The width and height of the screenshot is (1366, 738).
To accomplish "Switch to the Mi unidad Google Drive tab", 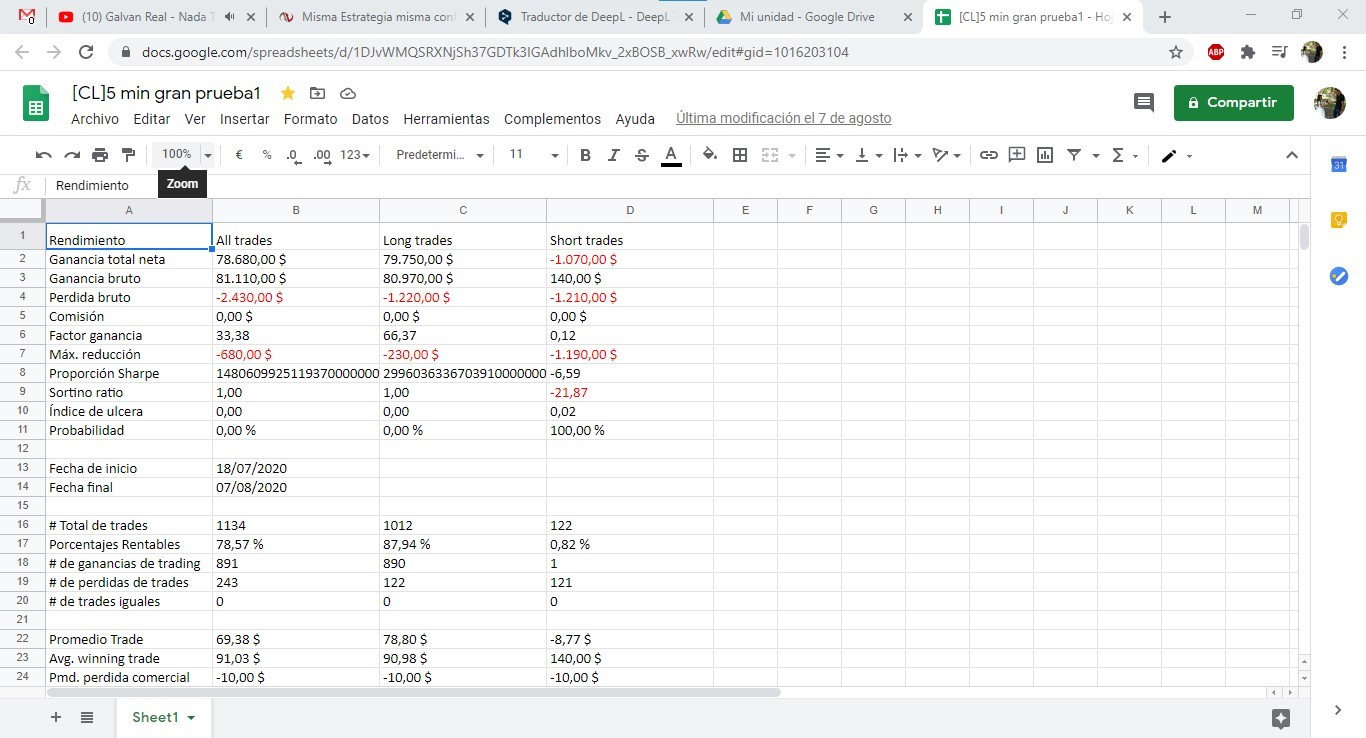I will [x=814, y=17].
